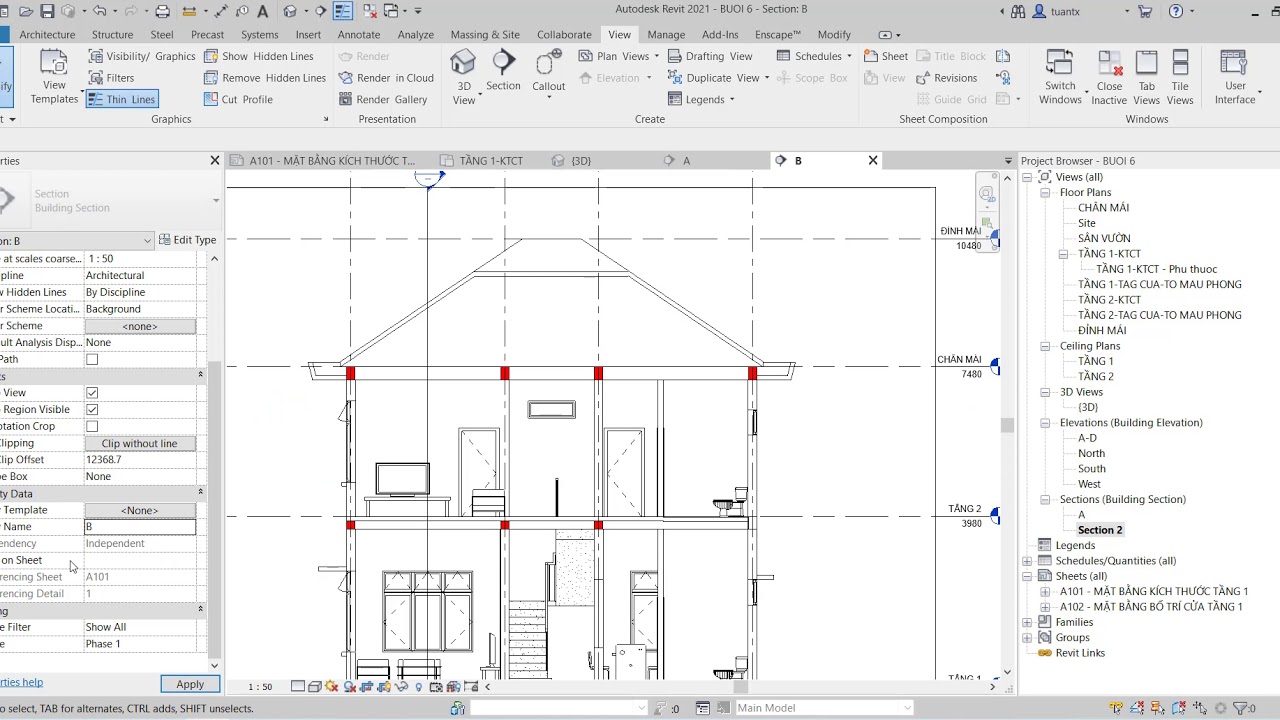
Task: Open the Schedules dropdown
Action: [849, 56]
